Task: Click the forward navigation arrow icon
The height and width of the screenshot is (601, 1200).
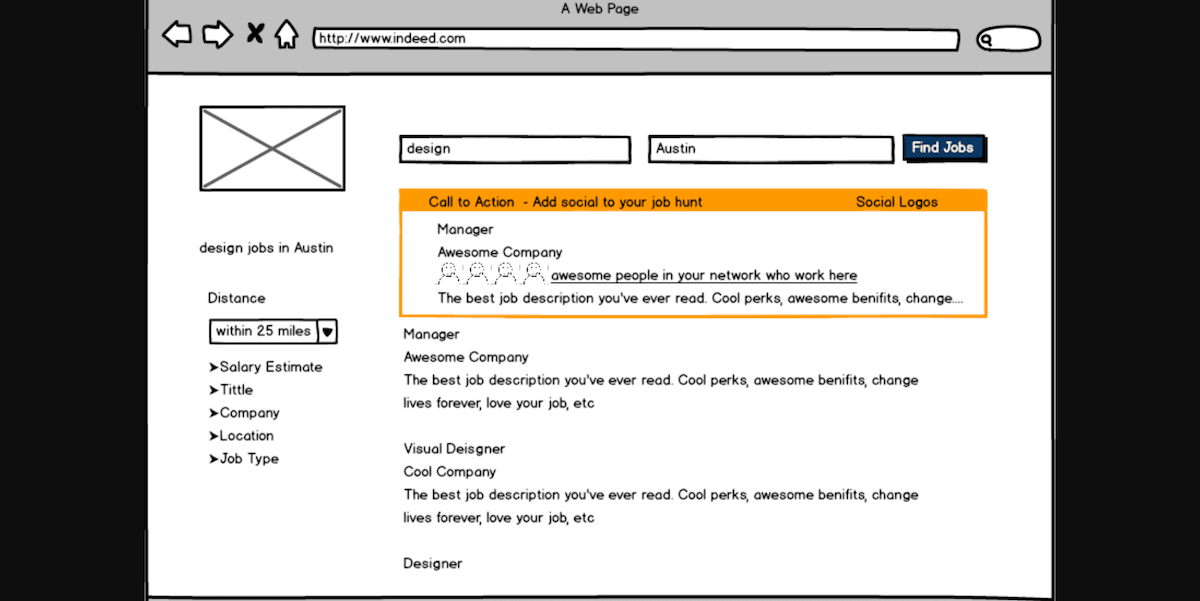Action: click(x=218, y=33)
